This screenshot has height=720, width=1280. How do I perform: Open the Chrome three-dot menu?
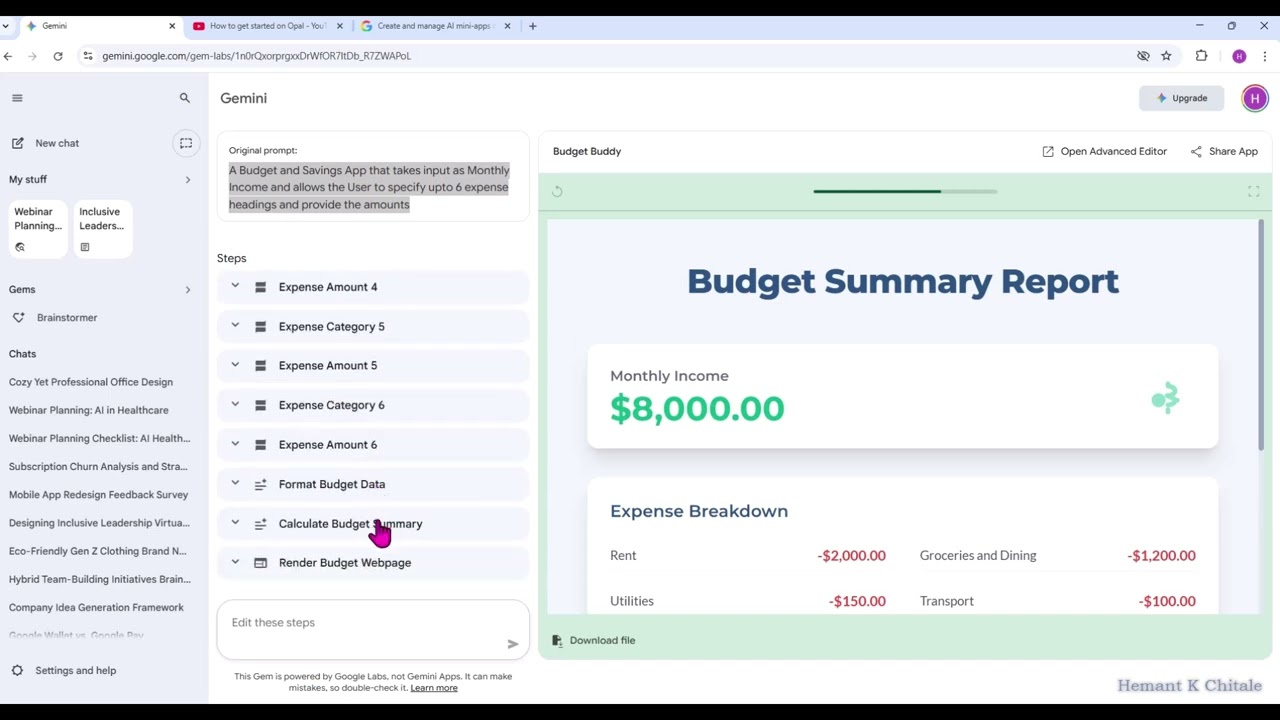click(1265, 56)
